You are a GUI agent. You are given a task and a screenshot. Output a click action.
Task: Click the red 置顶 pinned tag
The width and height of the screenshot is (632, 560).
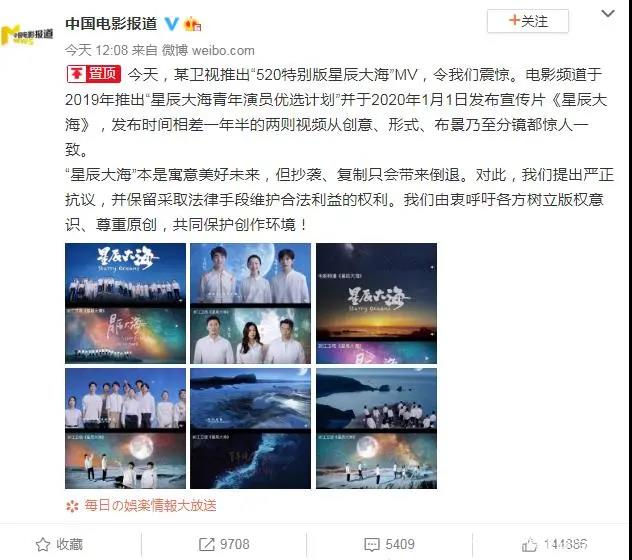point(94,74)
